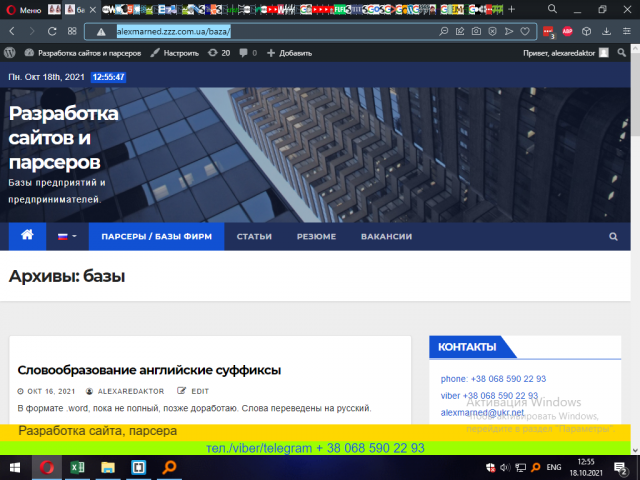Switch ENG keyboard language indicator

[x=554, y=467]
